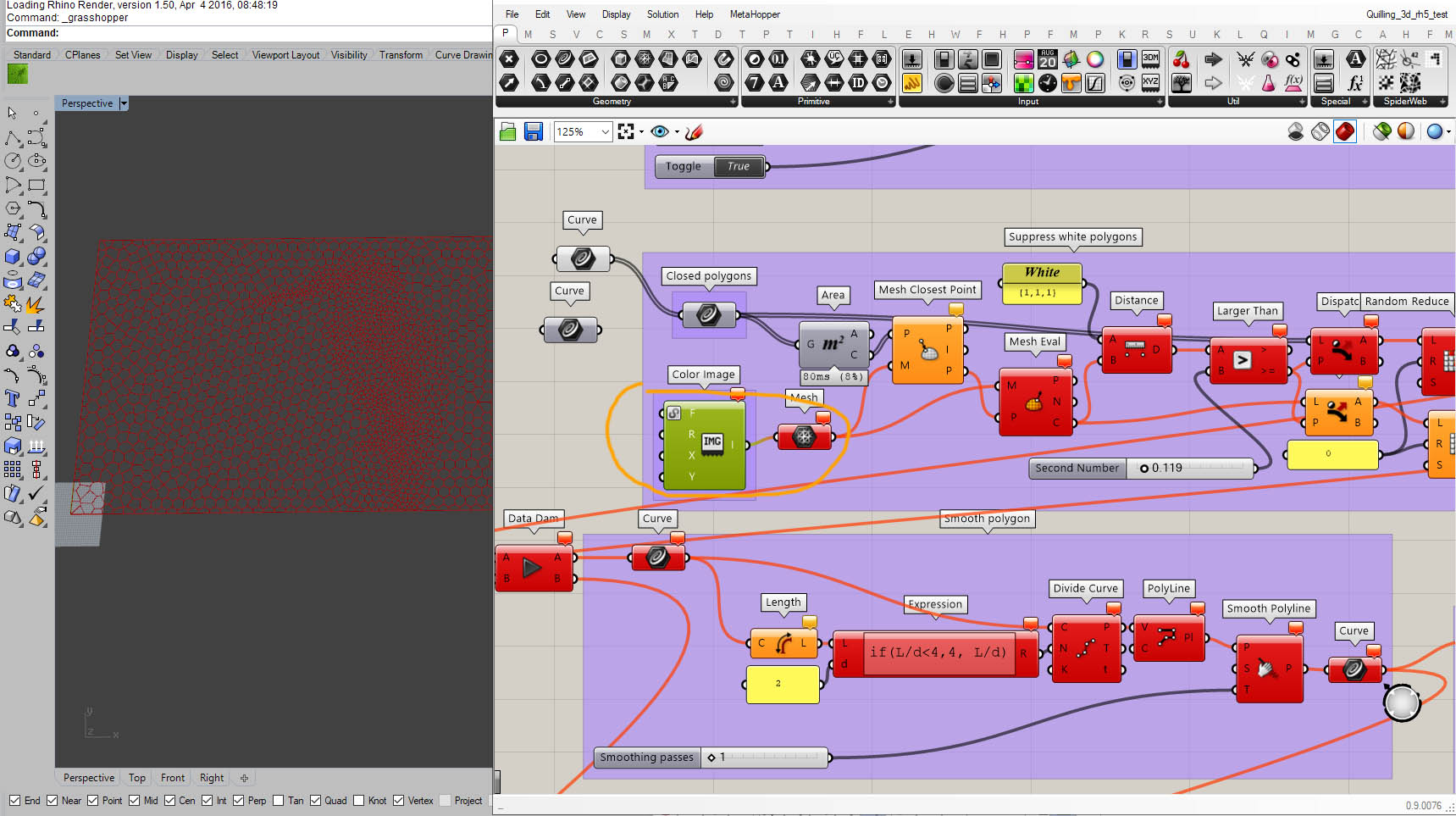
Task: Click in the Rhino Command input line
Action: (275, 33)
